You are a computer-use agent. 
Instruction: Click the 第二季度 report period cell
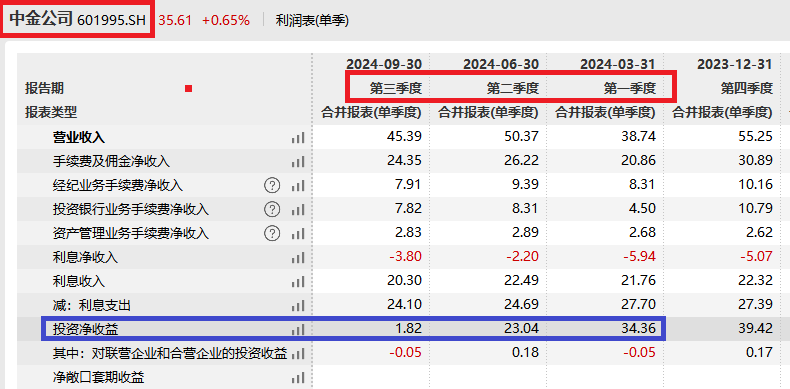513,89
